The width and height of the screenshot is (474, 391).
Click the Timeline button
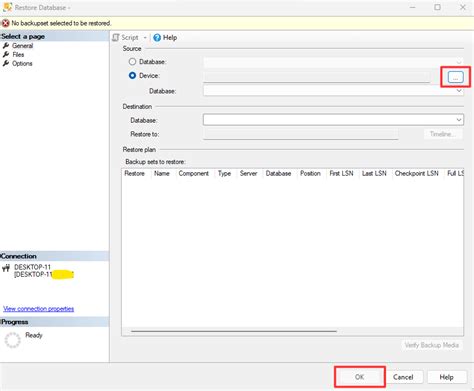tap(443, 134)
